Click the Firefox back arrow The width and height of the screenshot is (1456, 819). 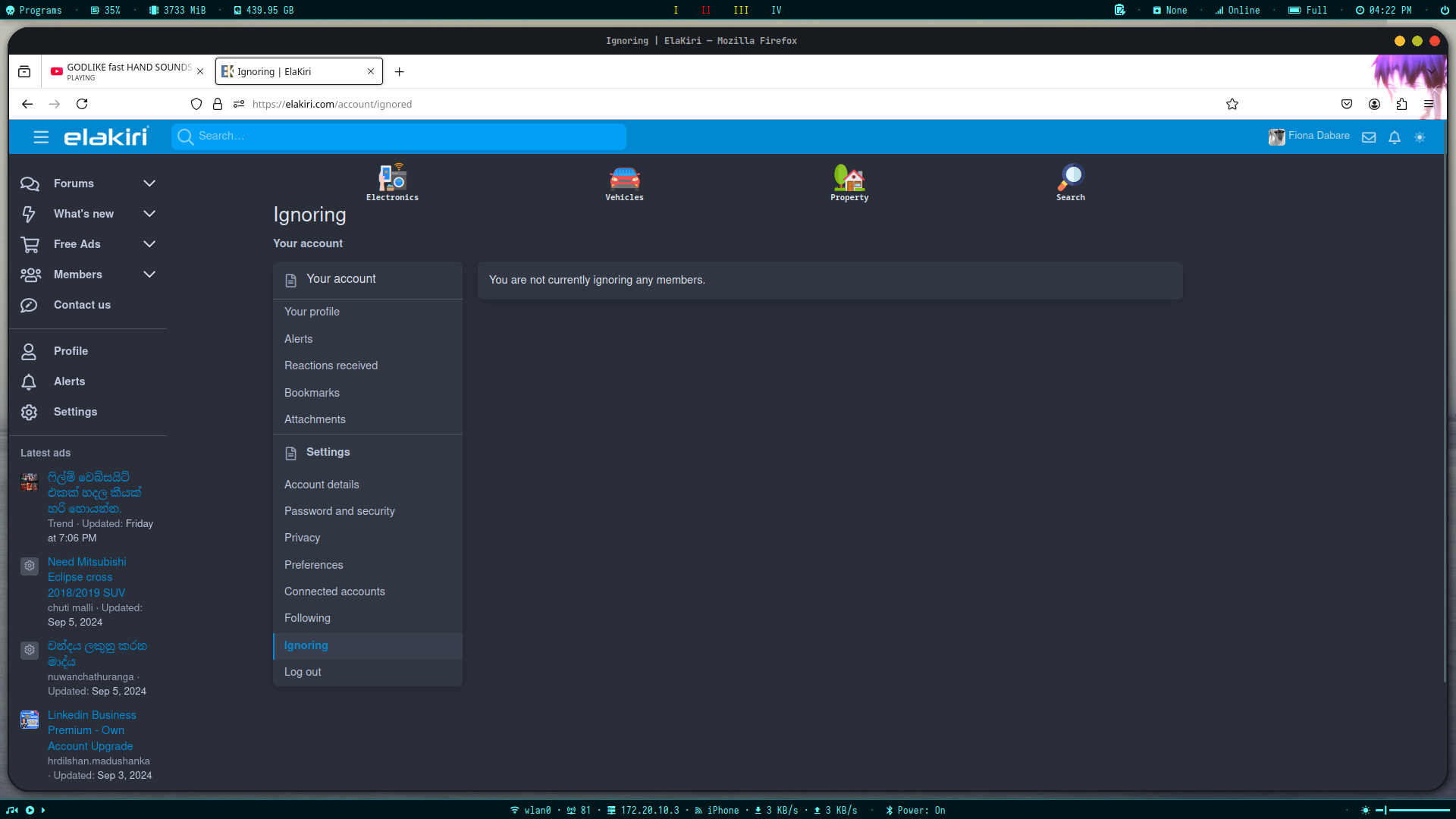tap(27, 104)
